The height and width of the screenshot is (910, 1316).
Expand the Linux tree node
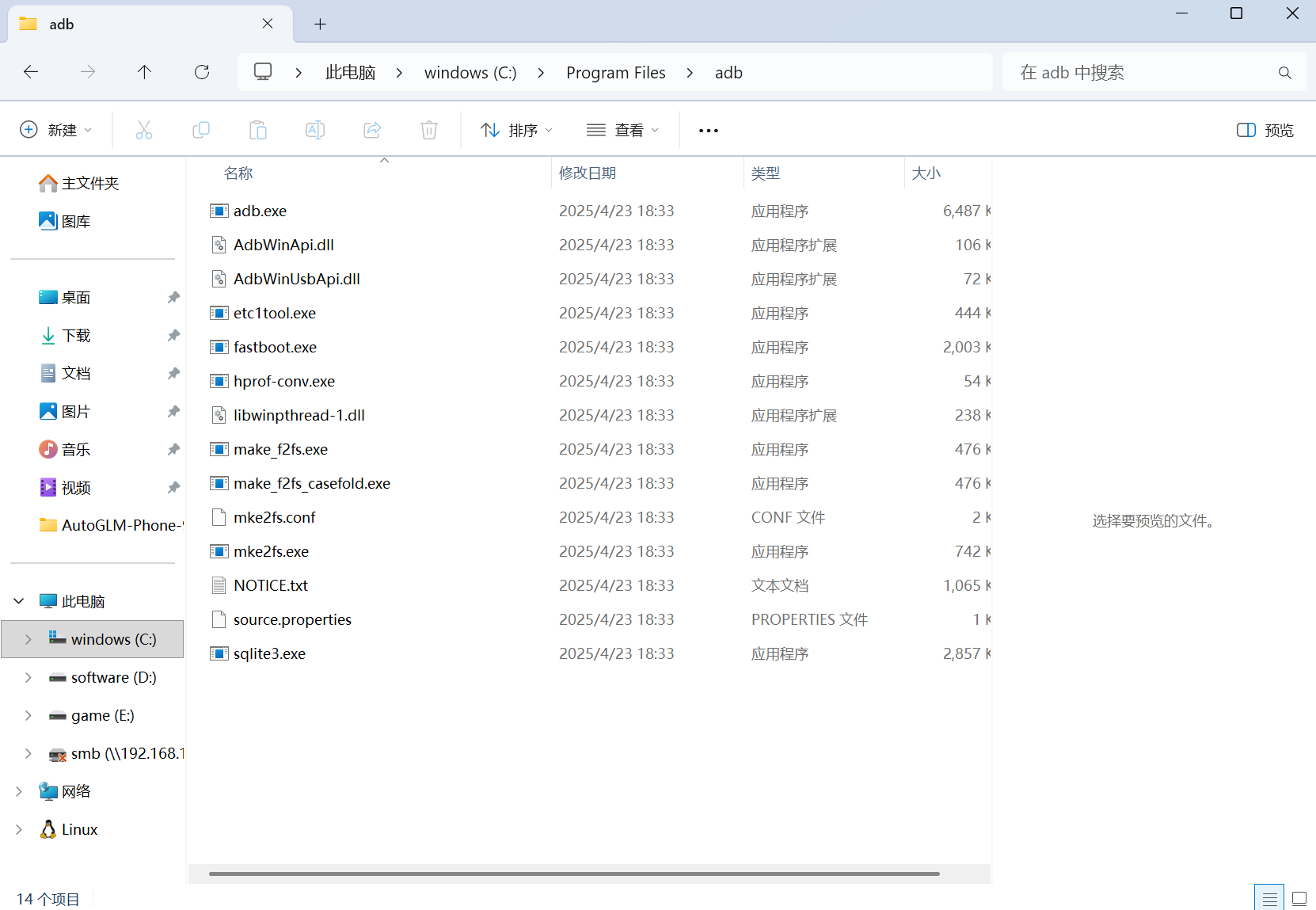(x=19, y=829)
